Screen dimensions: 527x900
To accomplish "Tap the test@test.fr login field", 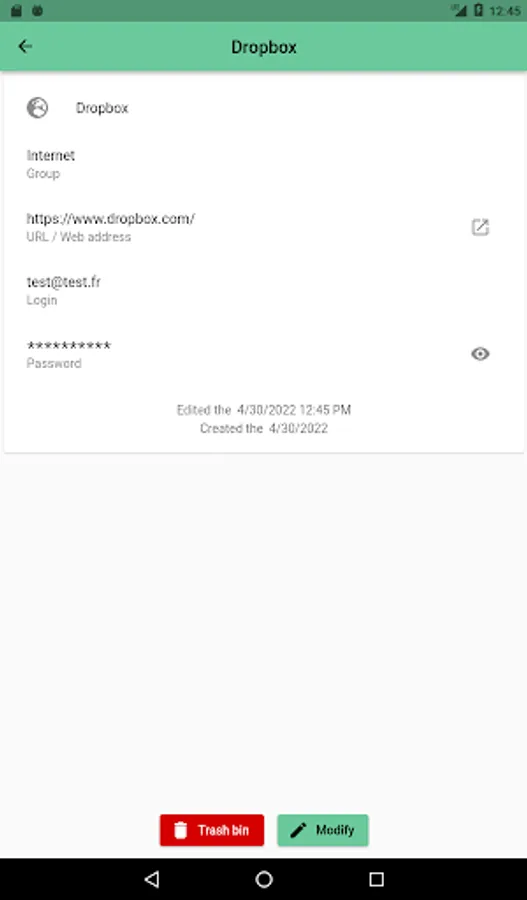I will [64, 282].
